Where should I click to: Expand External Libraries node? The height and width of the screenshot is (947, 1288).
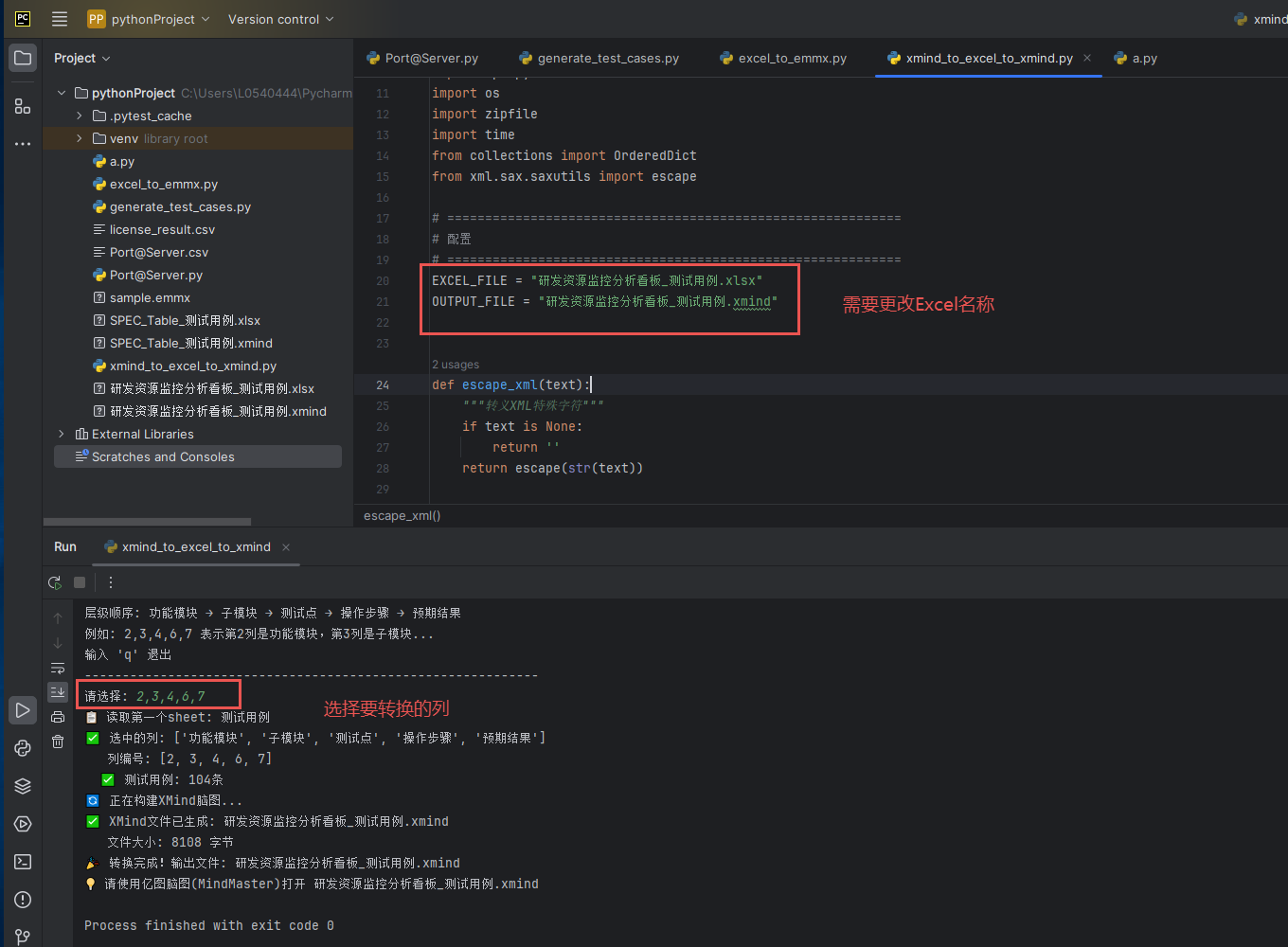[x=62, y=434]
